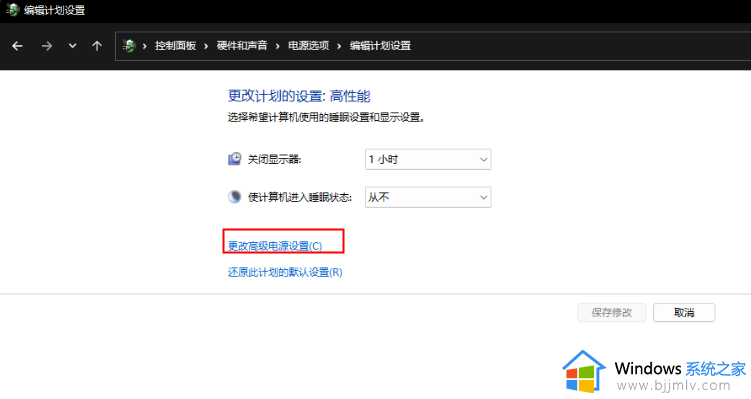Go up one level with the up arrow
The height and width of the screenshot is (399, 751).
(x=97, y=46)
